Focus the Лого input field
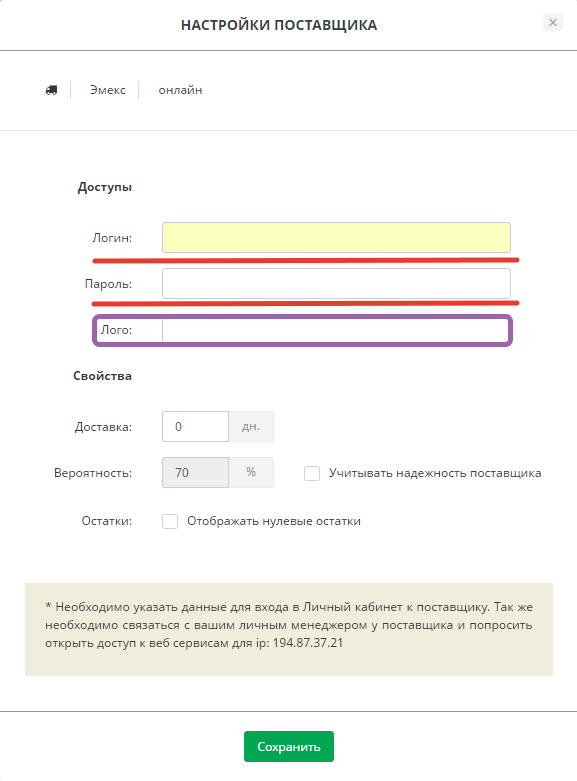The height and width of the screenshot is (781, 577). [x=335, y=330]
